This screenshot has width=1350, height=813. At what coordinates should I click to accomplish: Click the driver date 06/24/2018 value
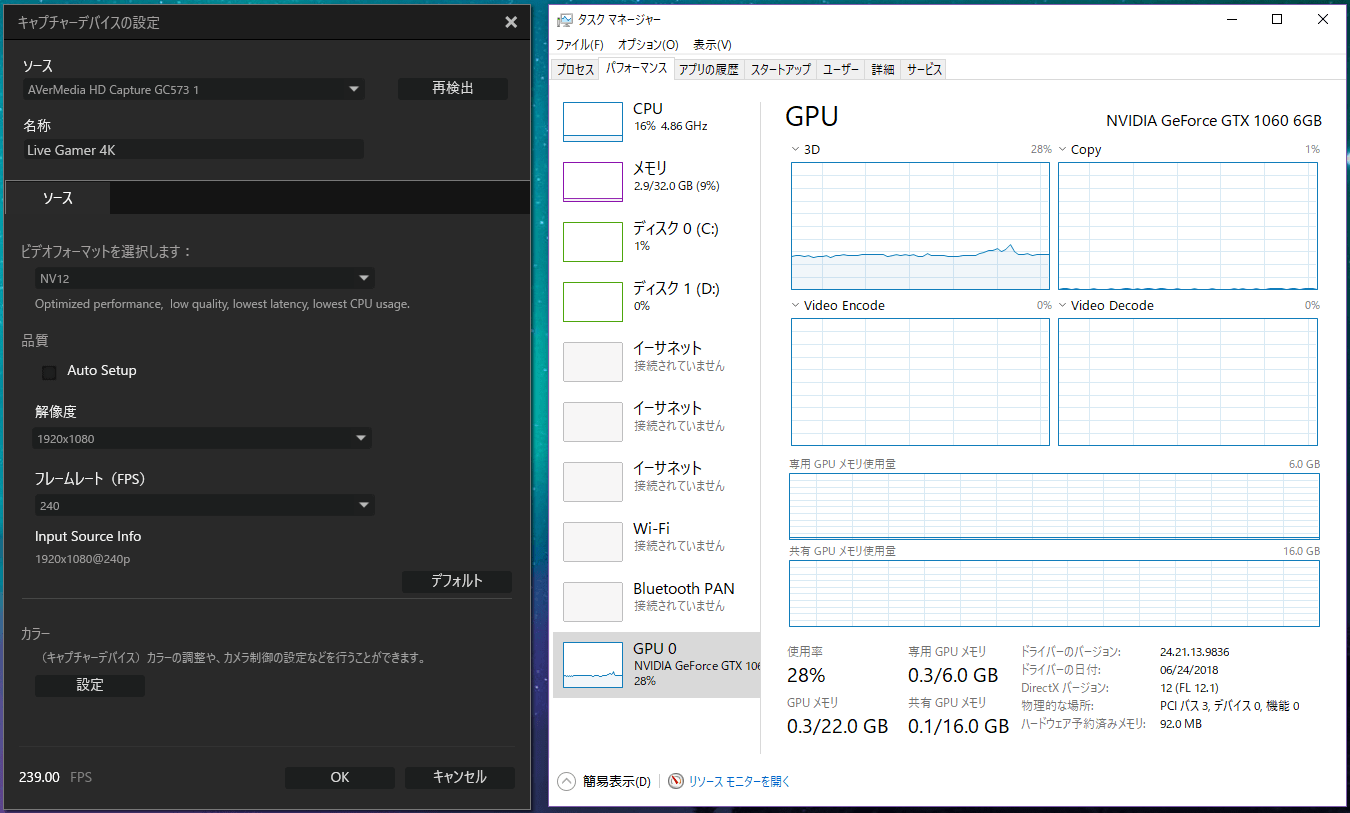coord(1190,670)
